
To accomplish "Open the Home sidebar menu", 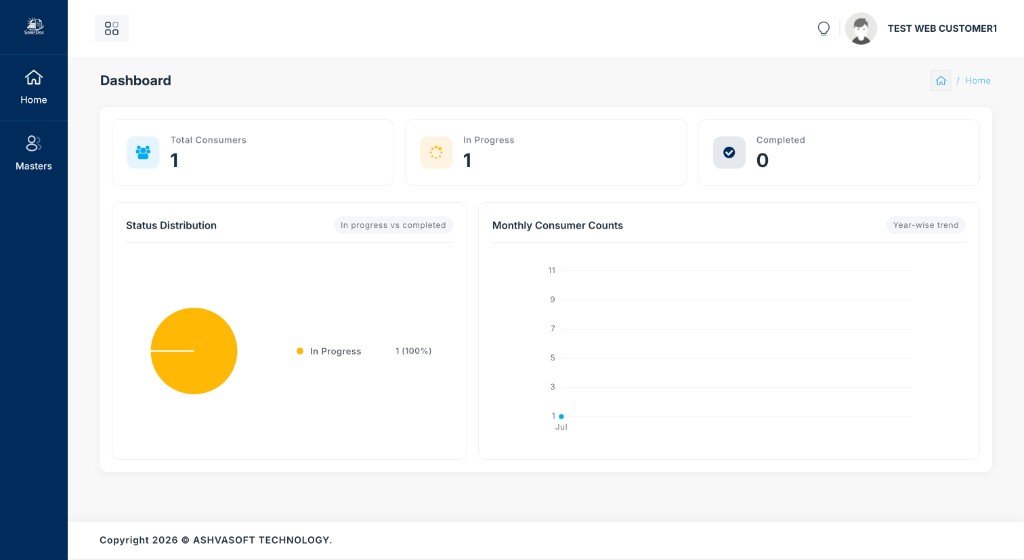I will point(33,87).
